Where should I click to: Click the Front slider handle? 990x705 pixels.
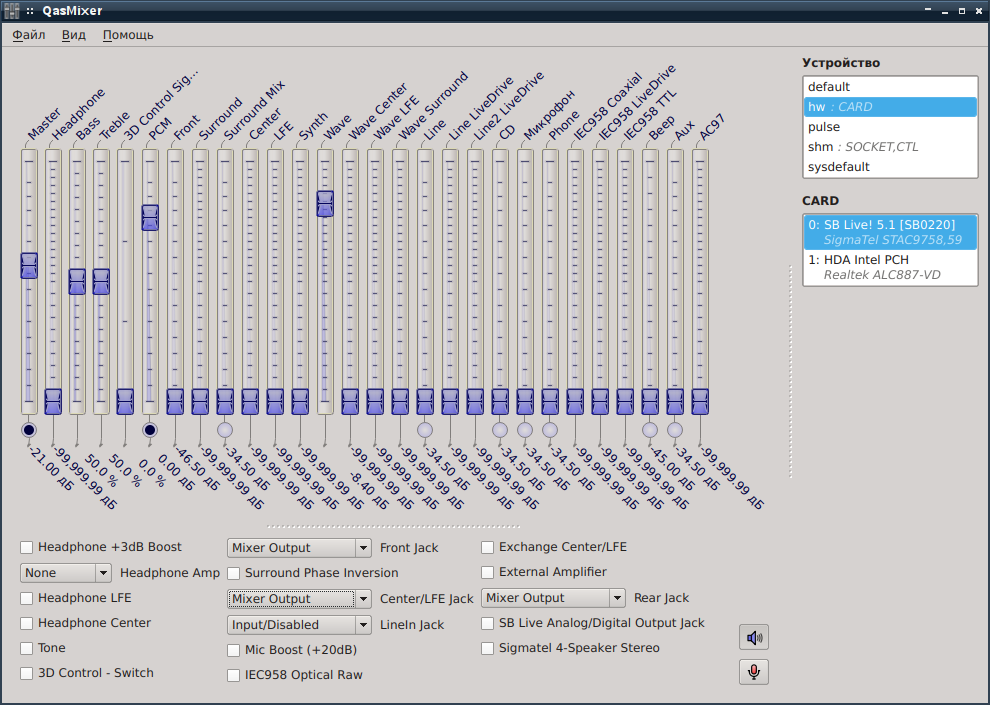(x=175, y=401)
